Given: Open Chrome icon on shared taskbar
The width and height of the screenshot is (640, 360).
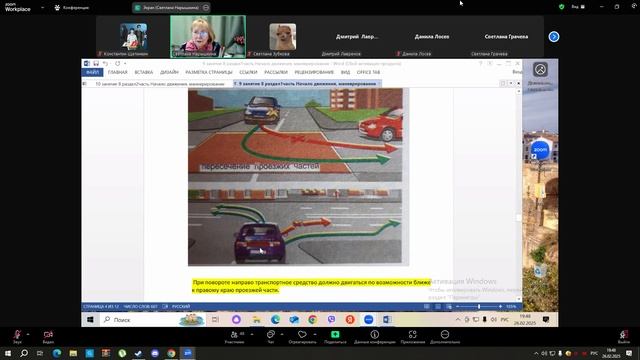Looking at the screenshot, I should coord(313,320).
